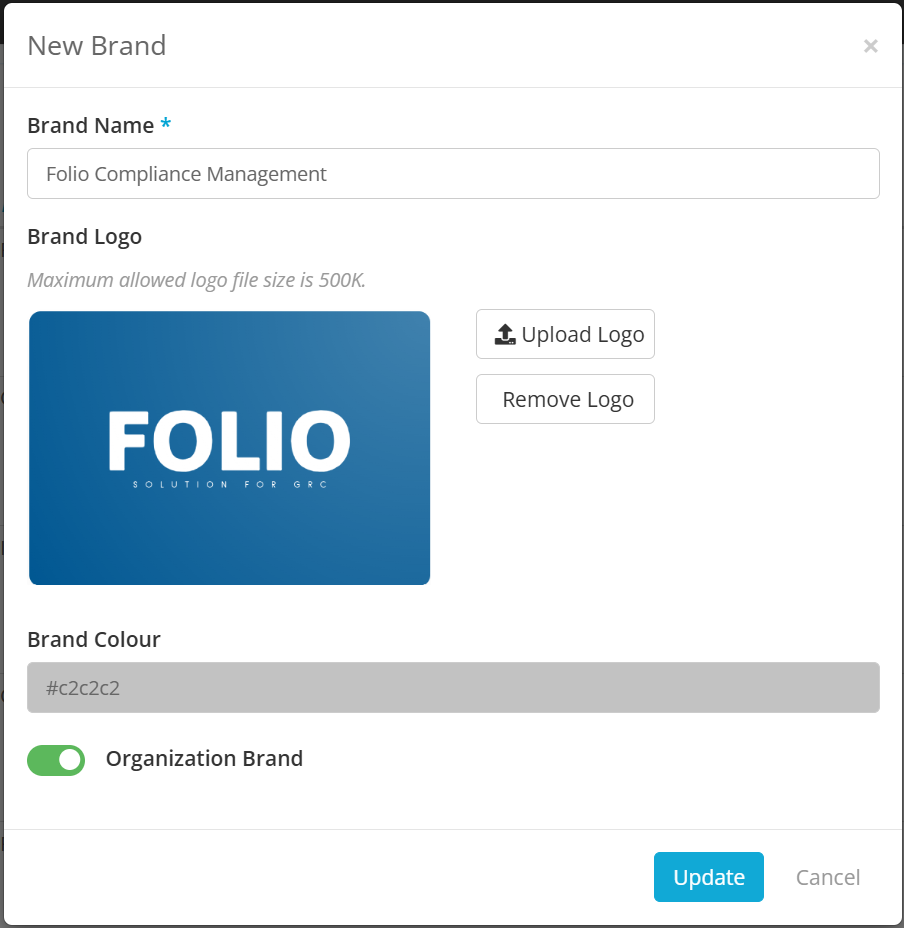Image resolution: width=904 pixels, height=928 pixels.
Task: Click the Brand Name field label
Action: point(90,125)
